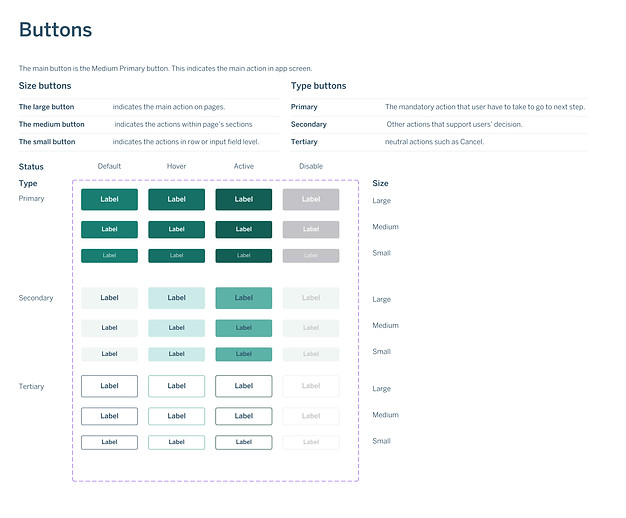Click the medium Tertiary Active outlined button
Screen dimensions: 626x518
click(x=244, y=416)
